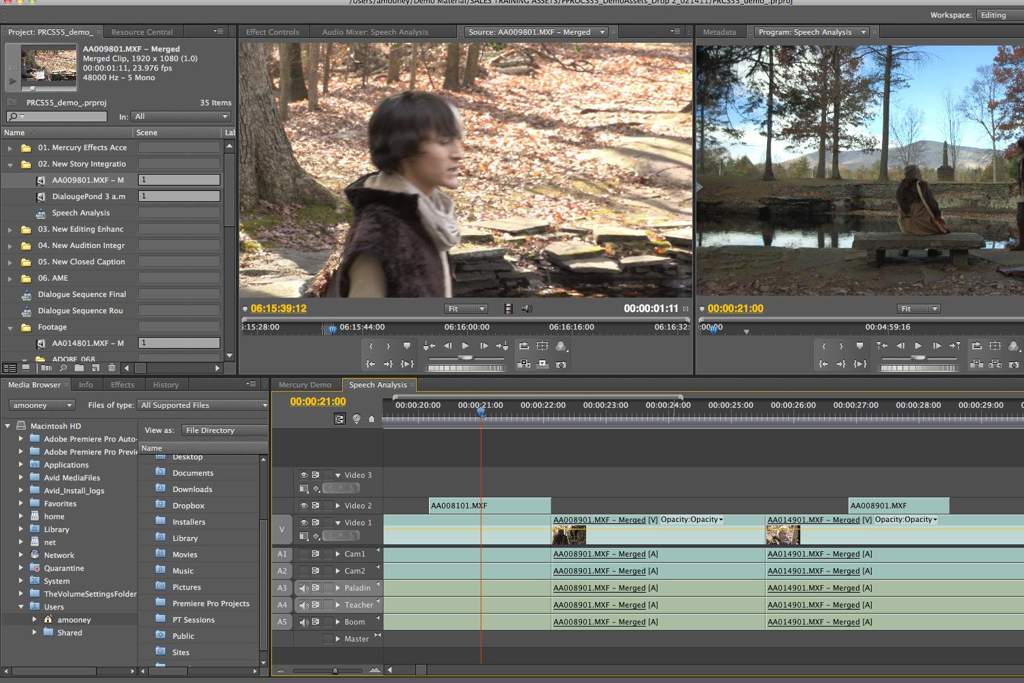Open the Premiere Pro Projects folder

(x=211, y=603)
